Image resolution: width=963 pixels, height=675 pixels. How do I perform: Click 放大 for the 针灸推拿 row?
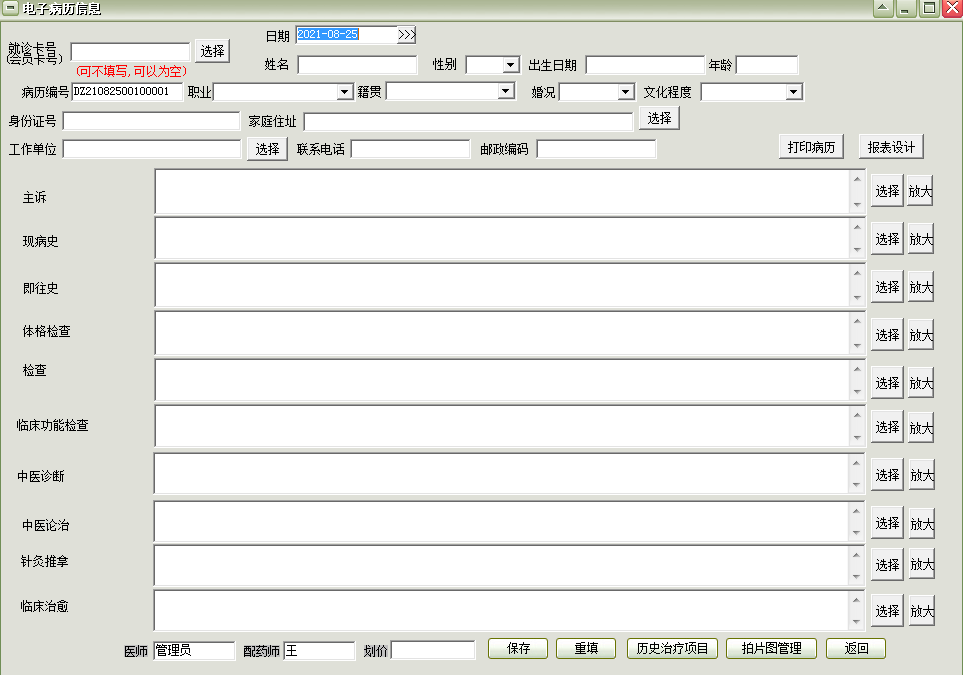tap(921, 564)
